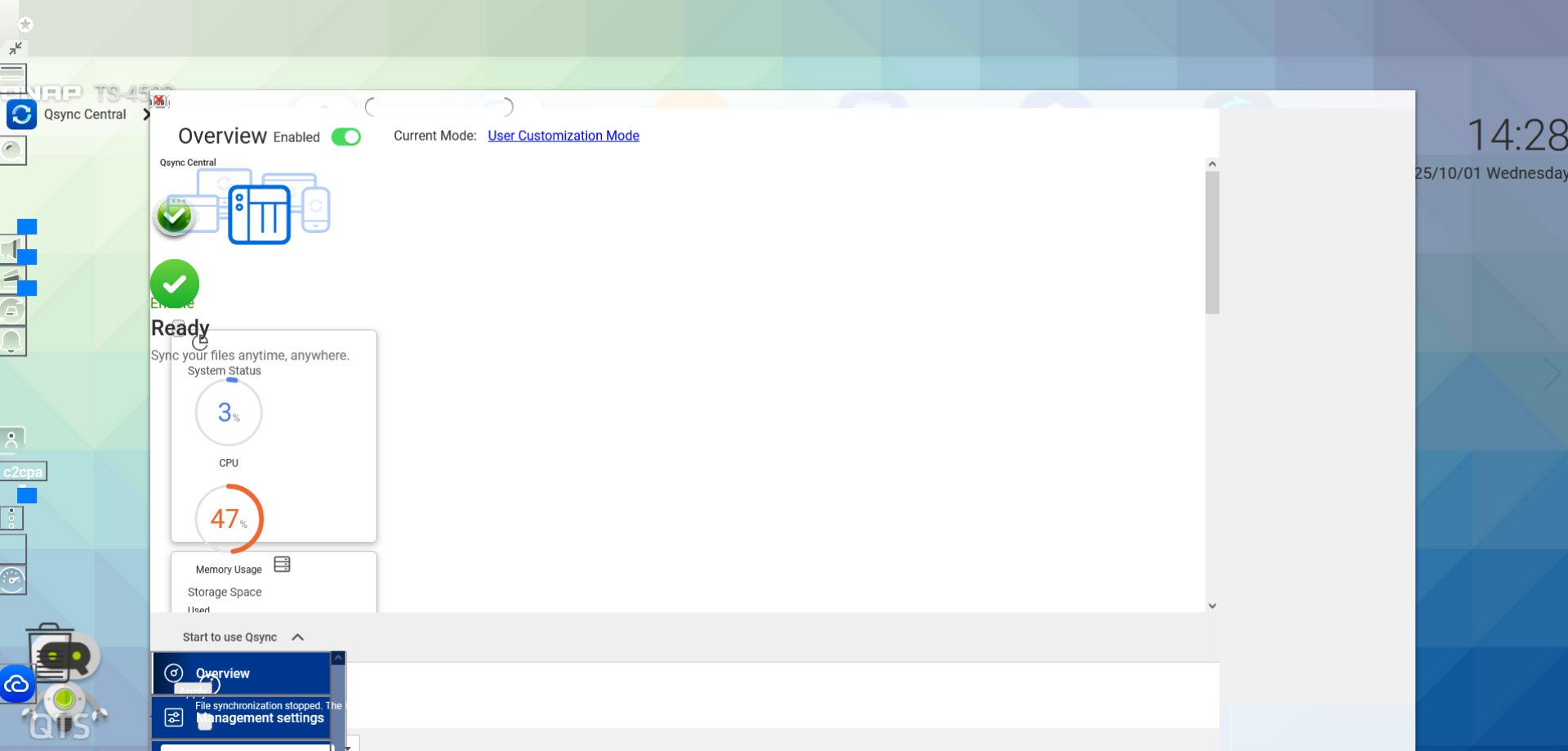Click the star icon at top left
The height and width of the screenshot is (751, 1568).
[25, 25]
